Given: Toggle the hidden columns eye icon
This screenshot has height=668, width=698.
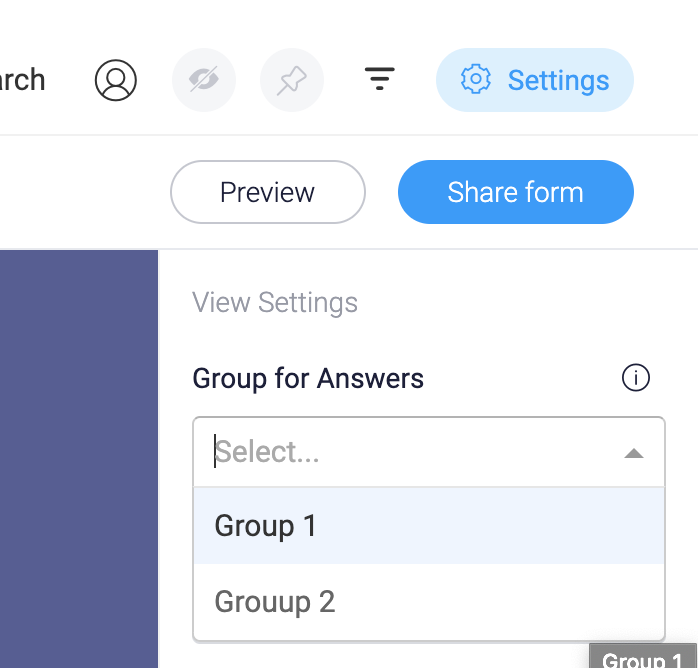Looking at the screenshot, I should [204, 80].
